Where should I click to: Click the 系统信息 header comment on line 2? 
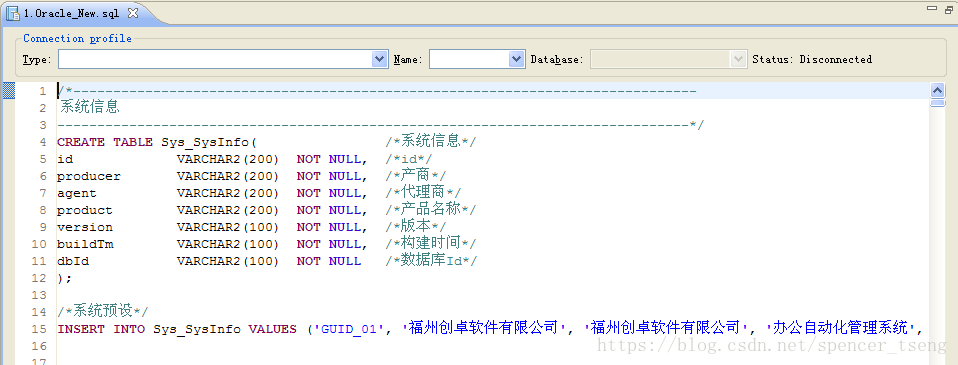90,108
